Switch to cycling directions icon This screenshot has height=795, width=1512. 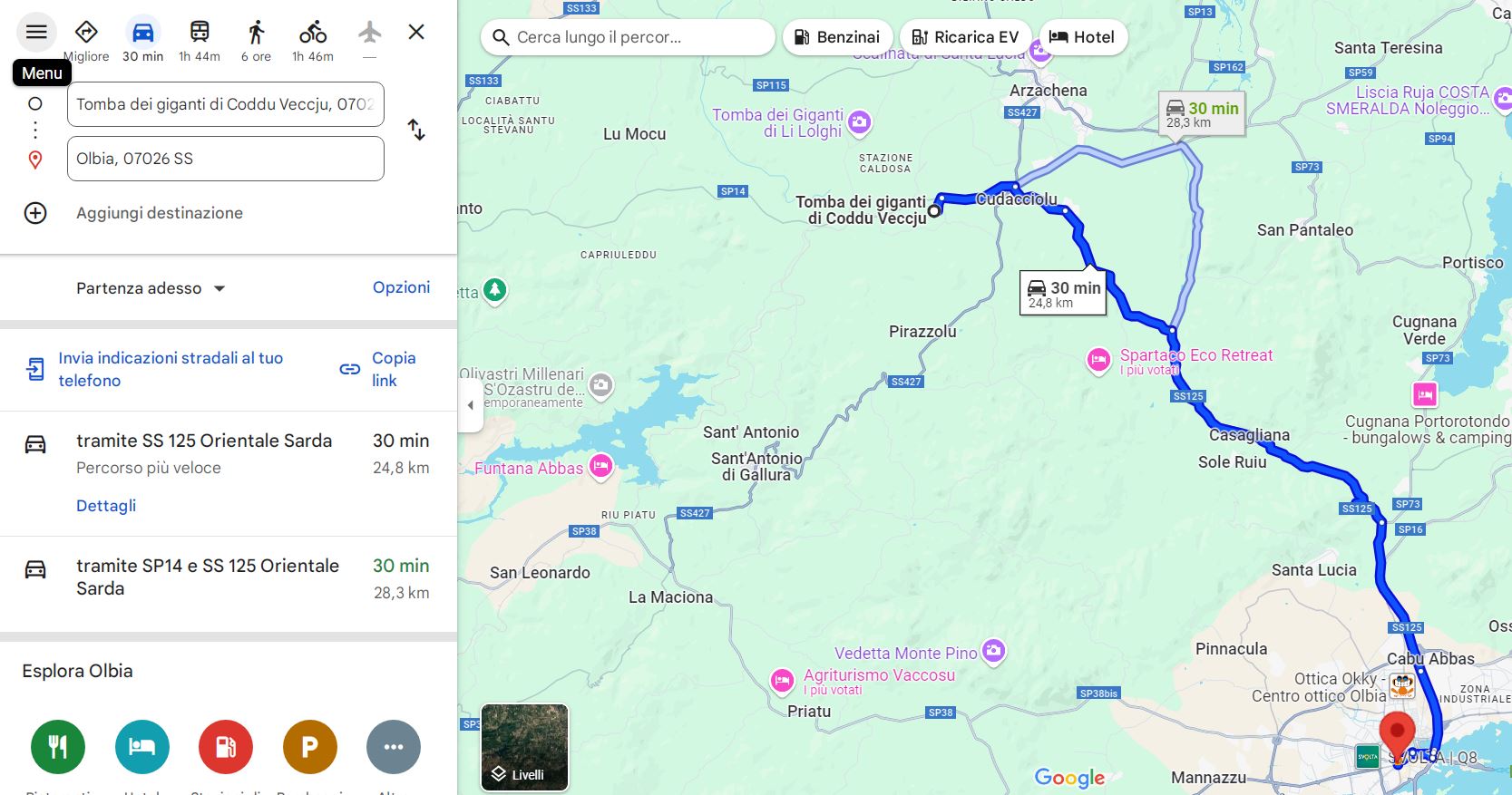tap(313, 40)
